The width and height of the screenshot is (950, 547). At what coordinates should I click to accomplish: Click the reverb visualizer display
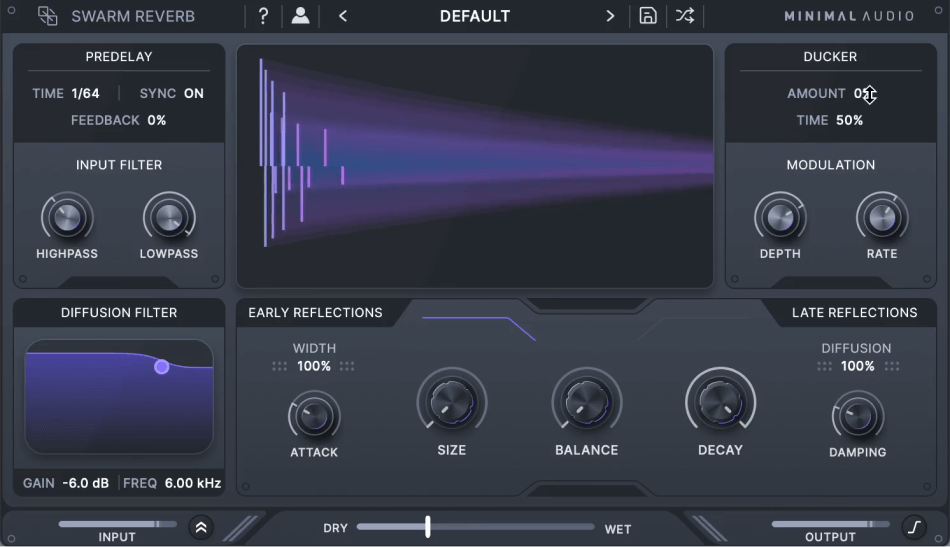coord(475,166)
